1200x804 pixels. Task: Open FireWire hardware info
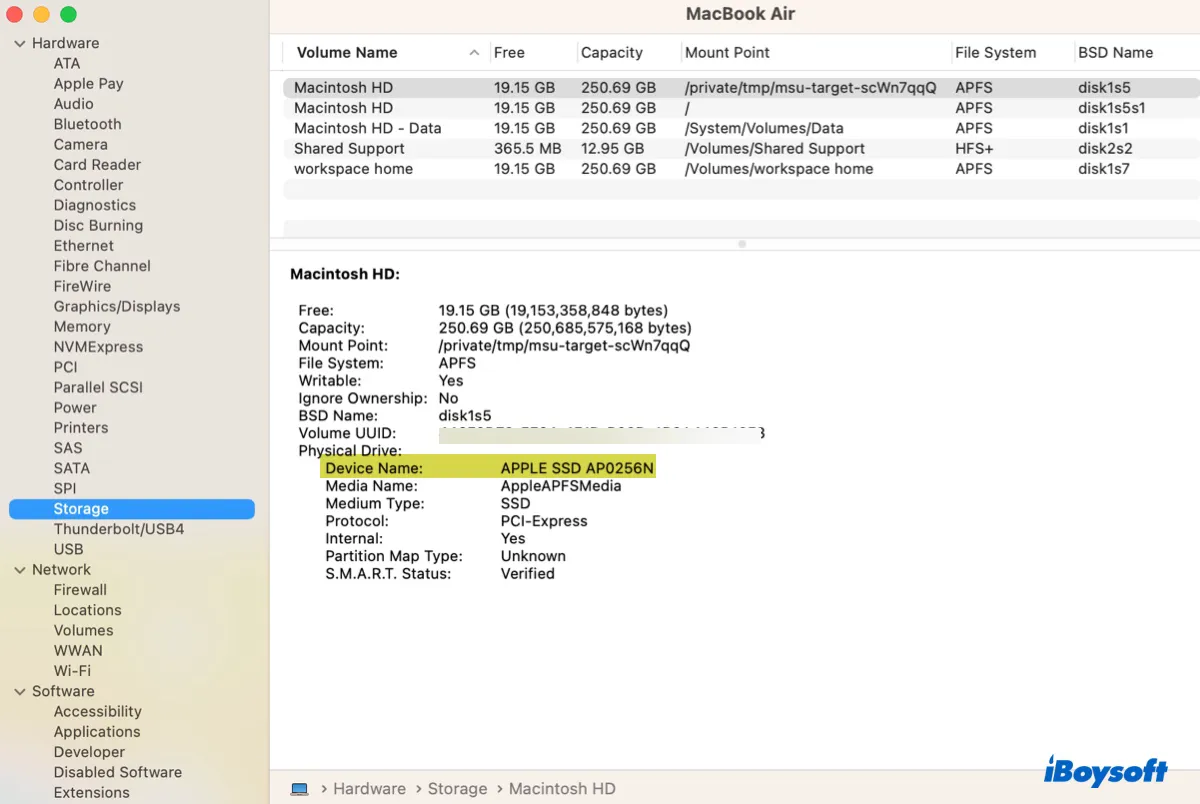pyautogui.click(x=83, y=286)
